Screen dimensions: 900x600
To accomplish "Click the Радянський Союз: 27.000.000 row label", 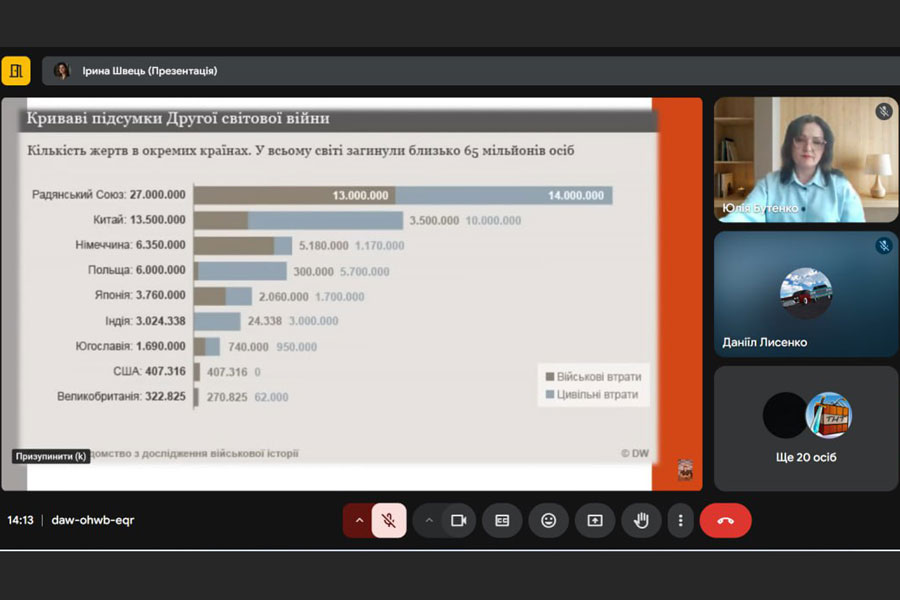I will (x=108, y=195).
